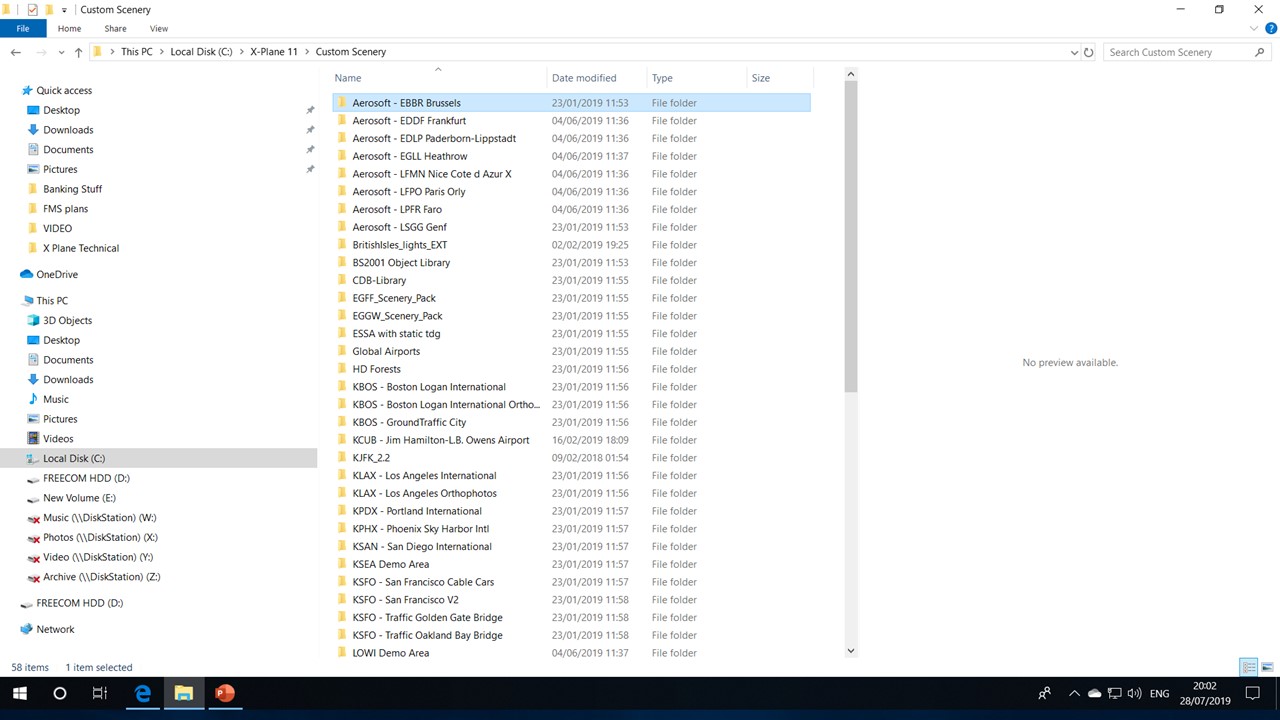Click the Cortana circle on the taskbar
Viewport: 1280px width, 720px height.
[59, 693]
